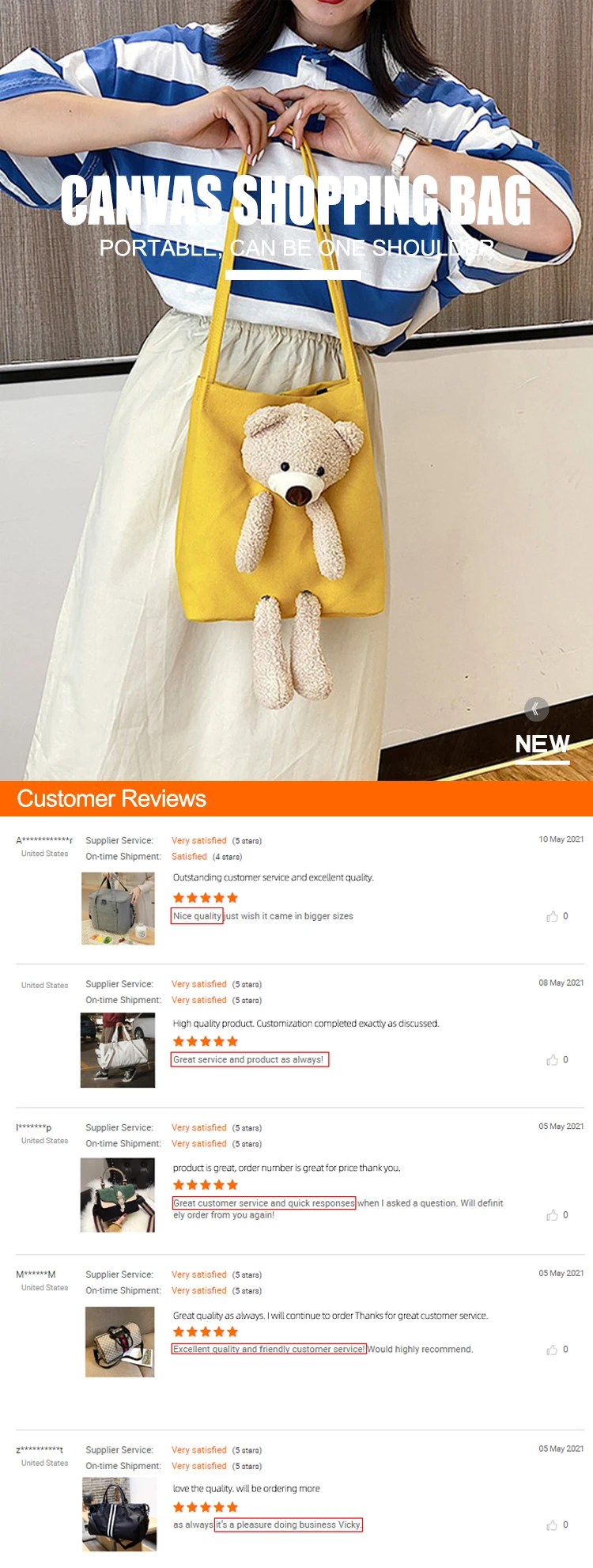Screen dimensions: 593x1568
Task: Click the highlighted 'Nice quality' text
Action: point(198,916)
